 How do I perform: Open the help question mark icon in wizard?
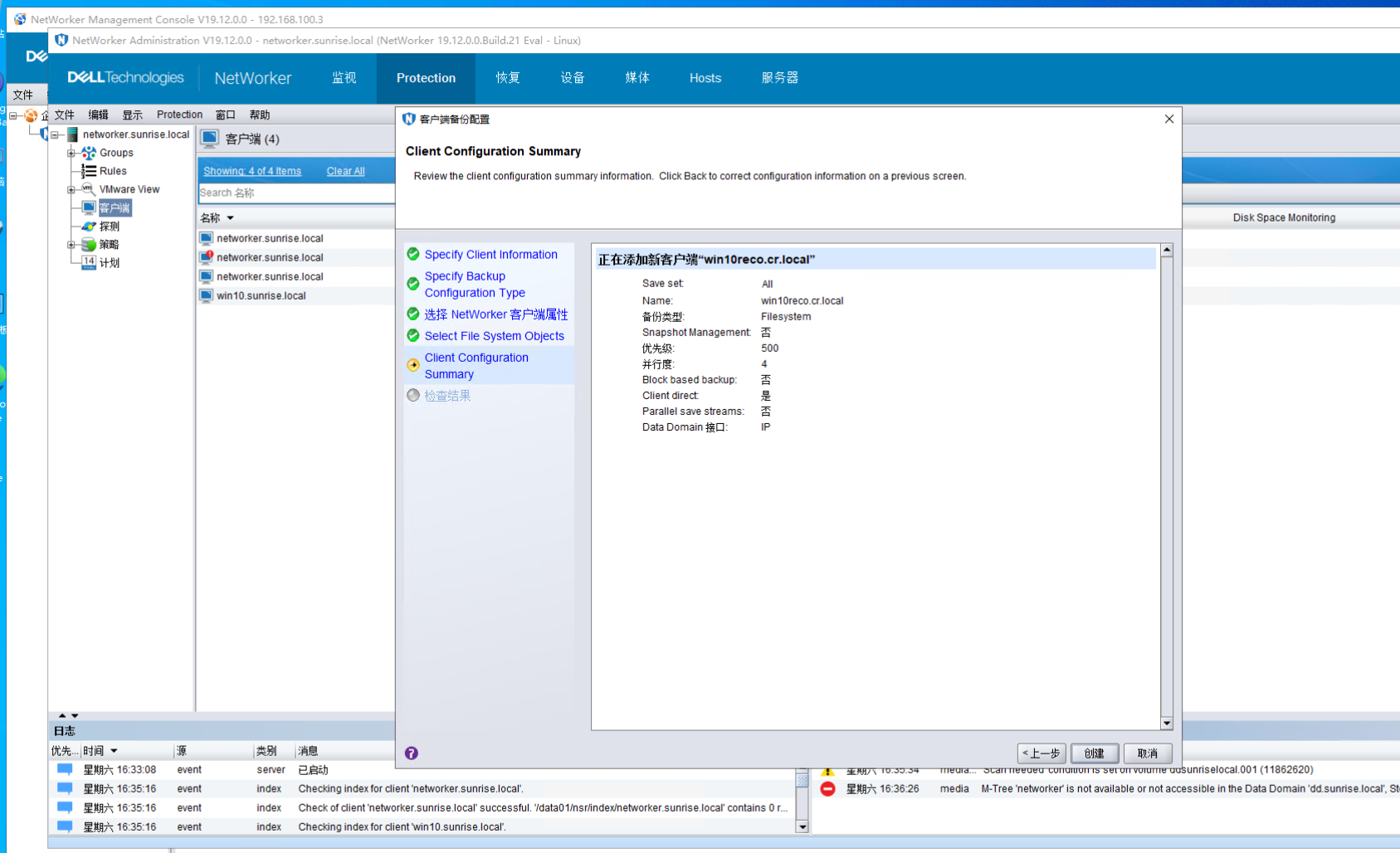coord(411,753)
